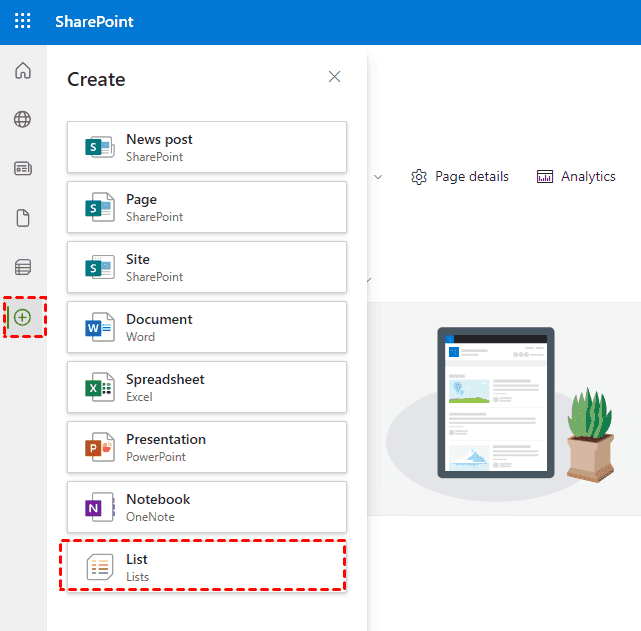Click the SharePoint icon on Site card
The image size is (641, 631).
[99, 267]
